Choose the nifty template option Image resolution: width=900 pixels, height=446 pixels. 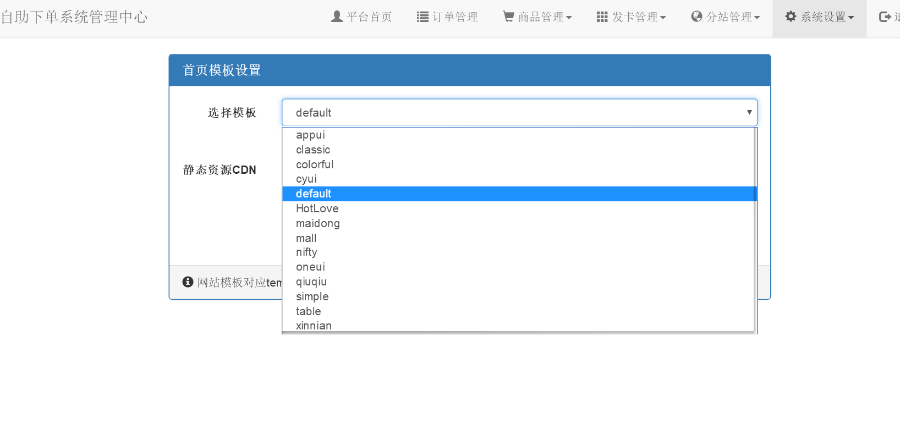519,252
